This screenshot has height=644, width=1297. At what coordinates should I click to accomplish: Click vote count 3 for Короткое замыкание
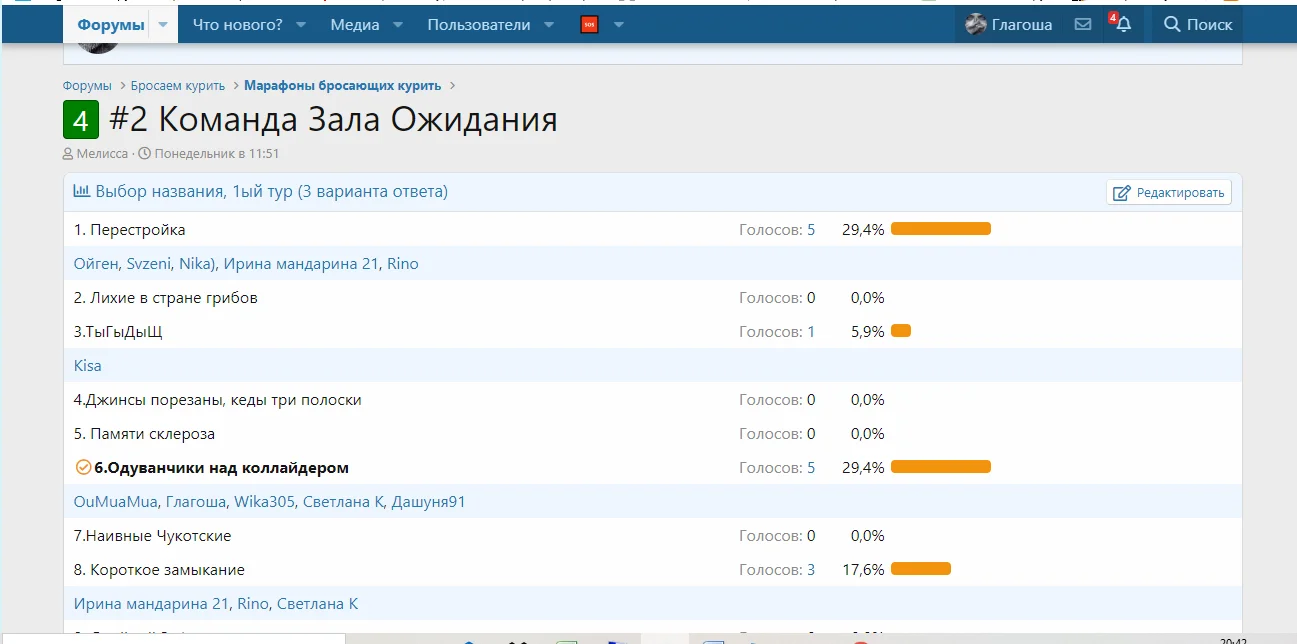tap(811, 570)
